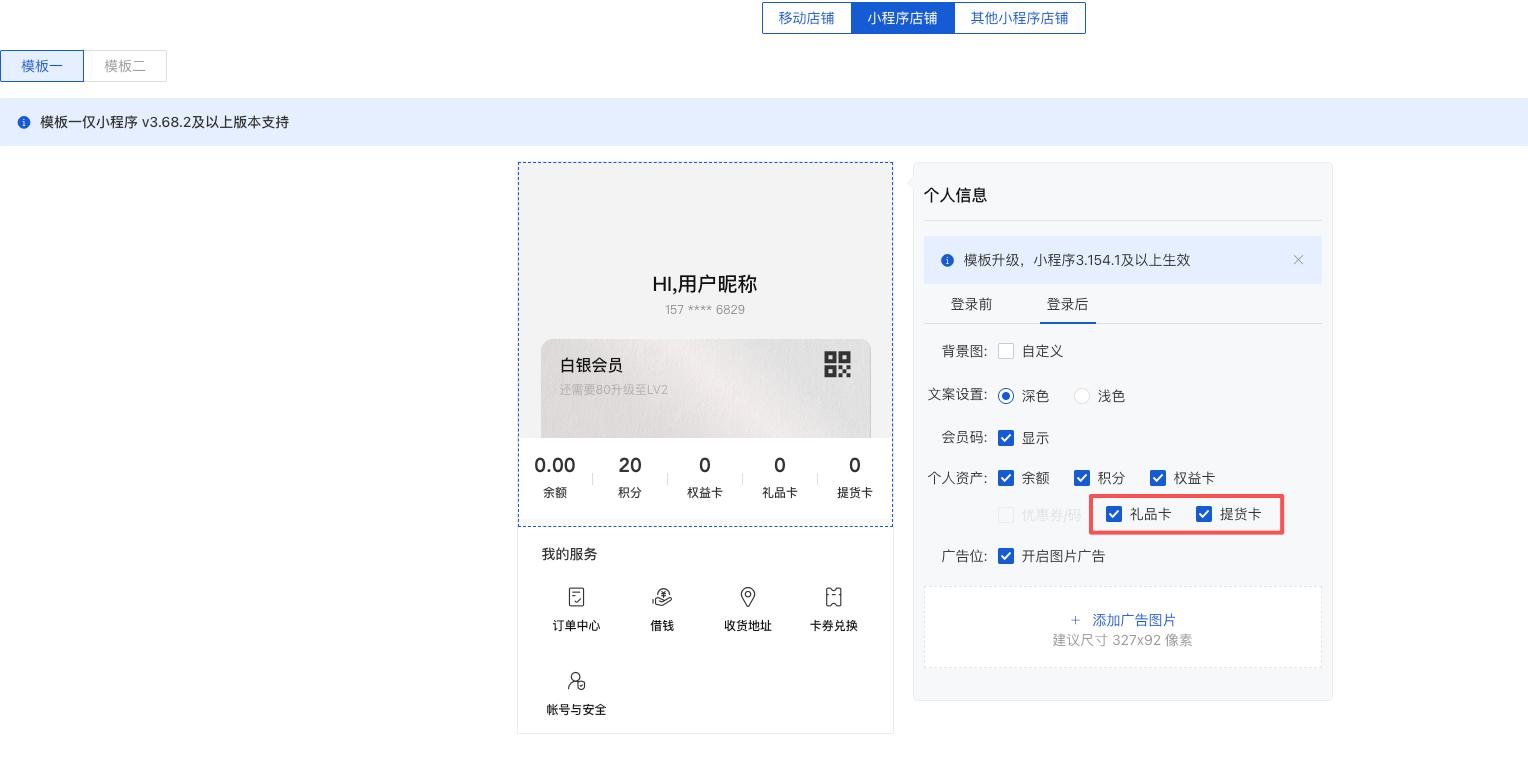This screenshot has height=781, width=1528.
Task: Open the 登录后 tab
Action: pyautogui.click(x=1067, y=304)
